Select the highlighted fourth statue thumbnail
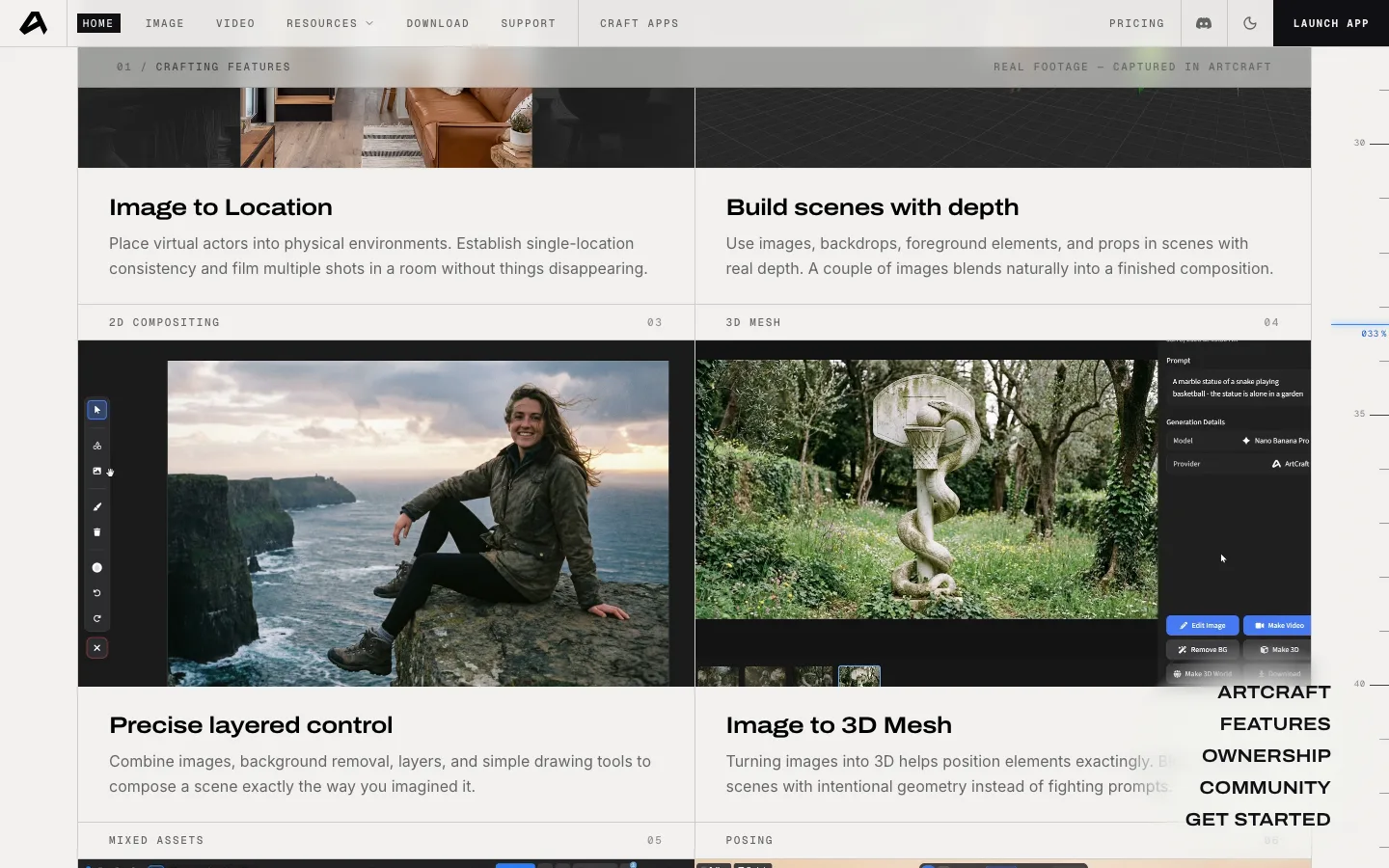 (x=859, y=676)
